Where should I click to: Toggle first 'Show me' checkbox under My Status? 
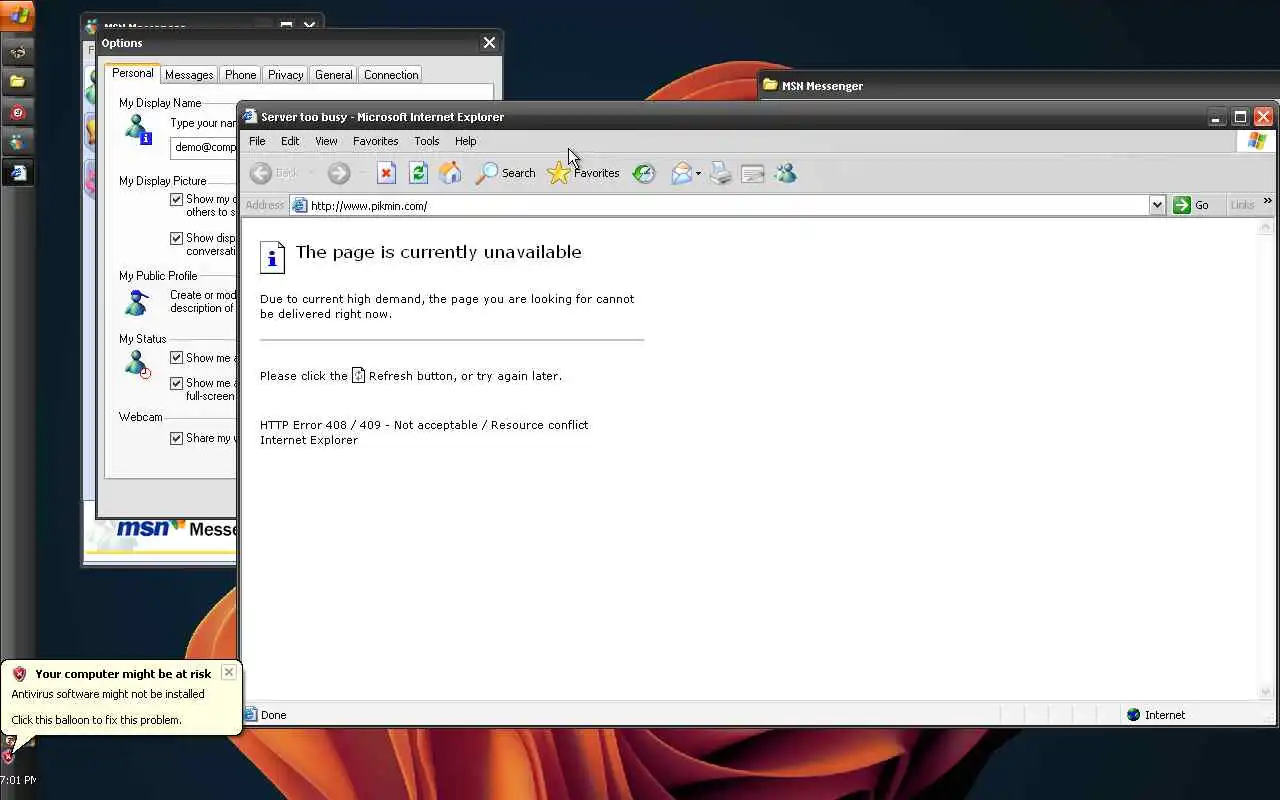[176, 357]
